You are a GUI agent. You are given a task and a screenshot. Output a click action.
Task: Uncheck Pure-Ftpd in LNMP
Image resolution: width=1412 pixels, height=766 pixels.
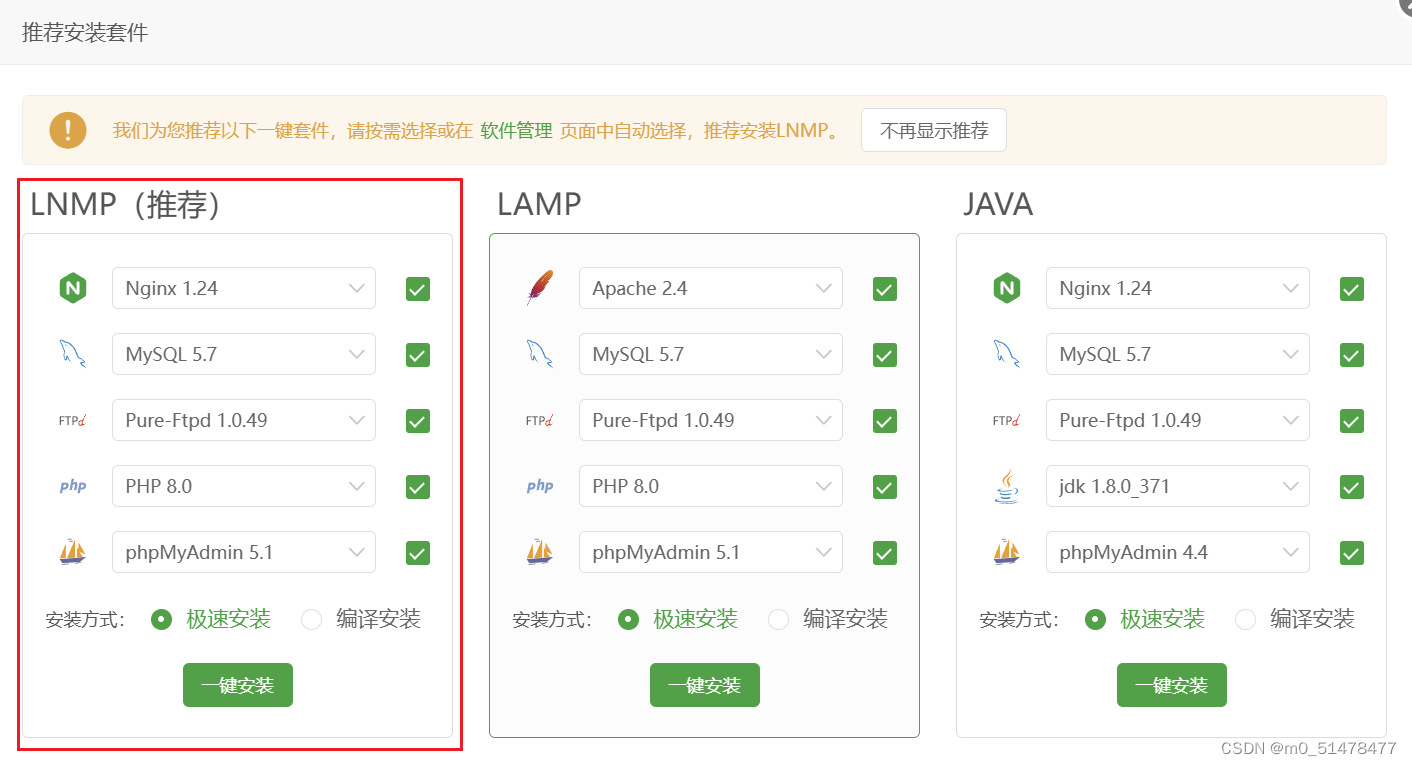[418, 421]
